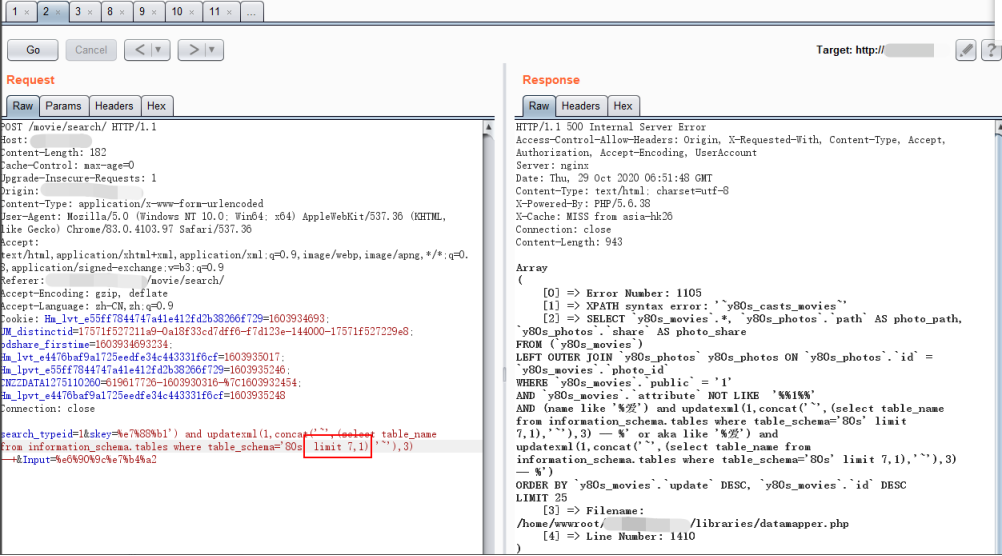Click the Content-Length: 943 response line
This screenshot has height=556, width=1002.
click(569, 242)
